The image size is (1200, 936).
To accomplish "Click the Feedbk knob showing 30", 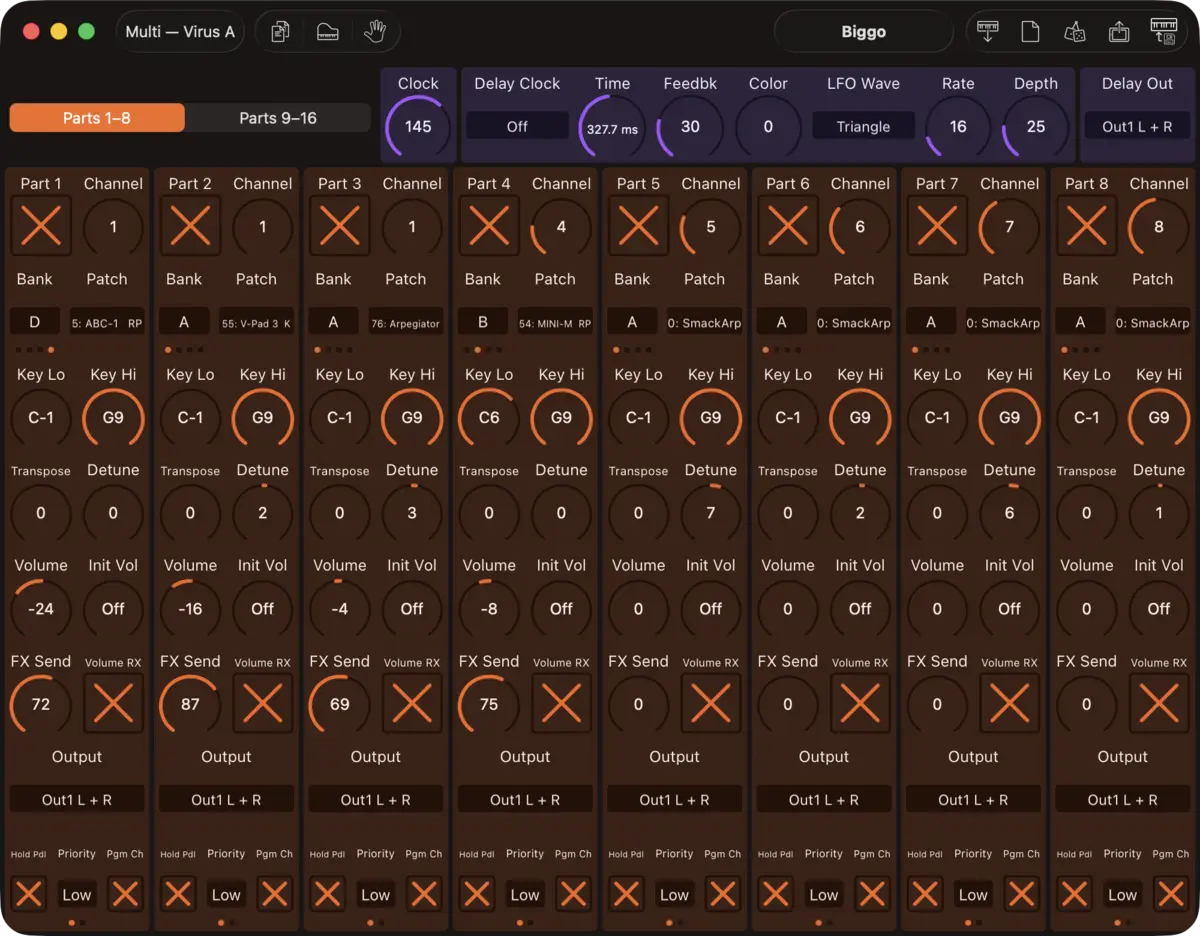I will 690,126.
